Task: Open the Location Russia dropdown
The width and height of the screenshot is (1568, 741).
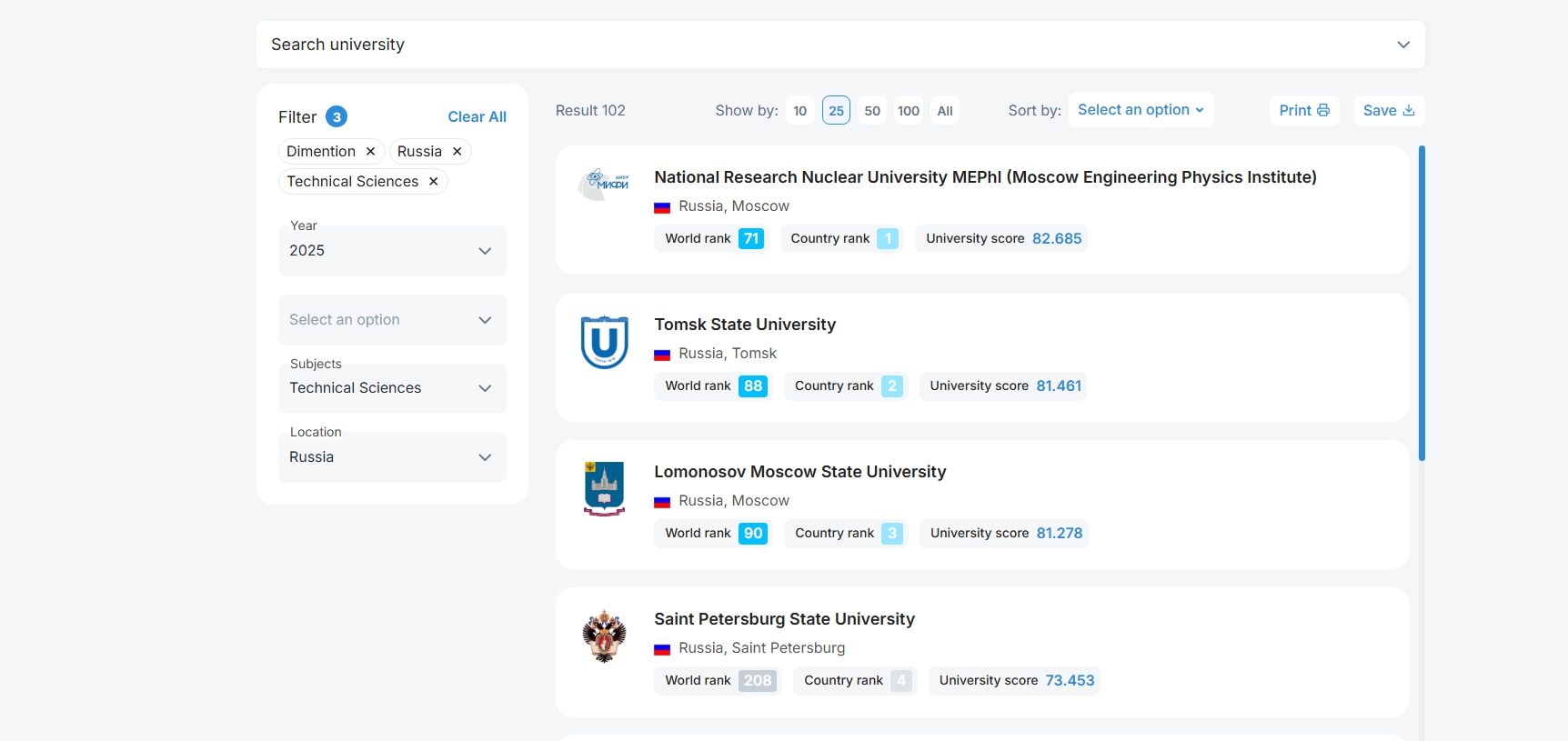Action: tap(392, 457)
